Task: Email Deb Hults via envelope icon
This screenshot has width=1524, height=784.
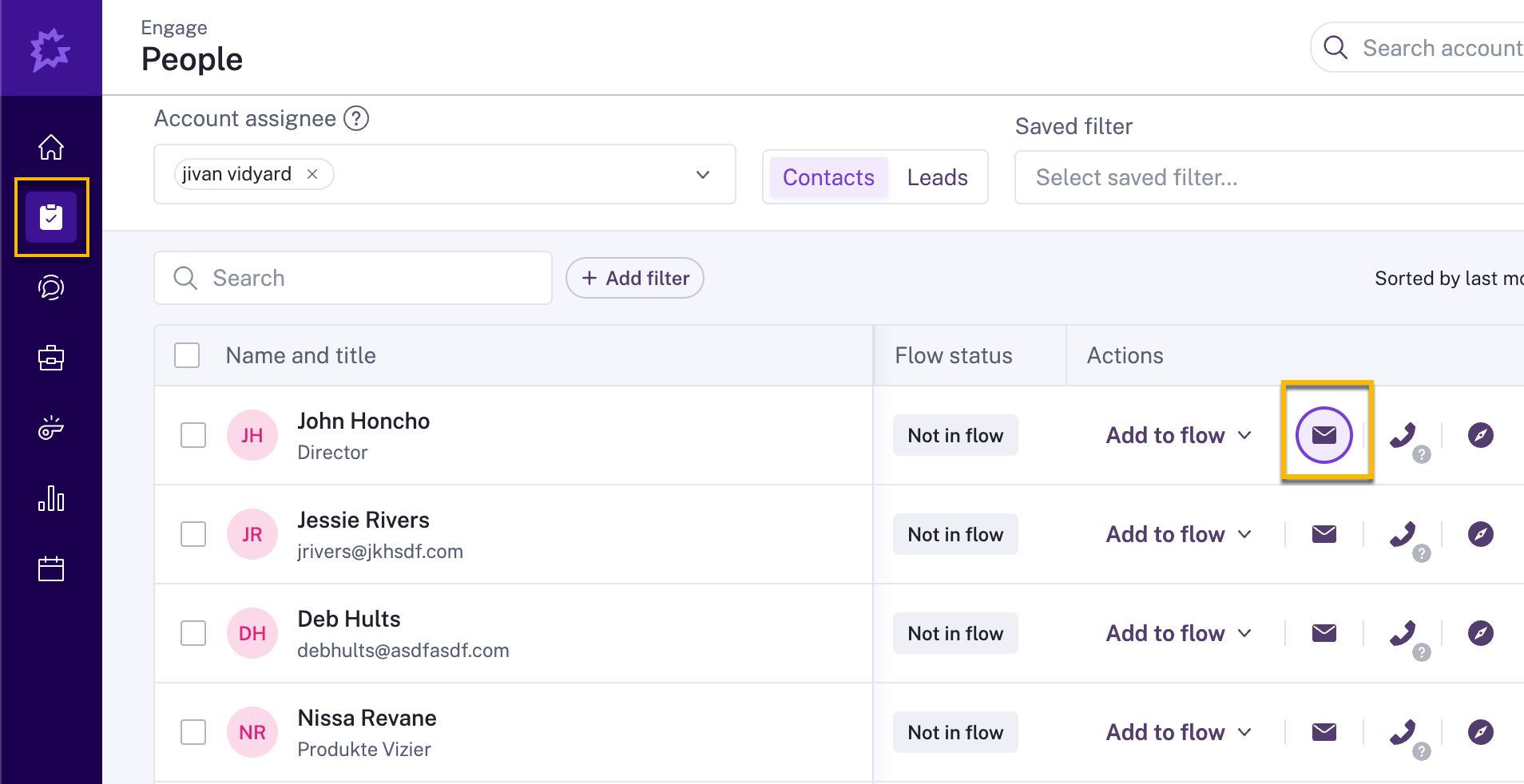Action: pos(1324,633)
